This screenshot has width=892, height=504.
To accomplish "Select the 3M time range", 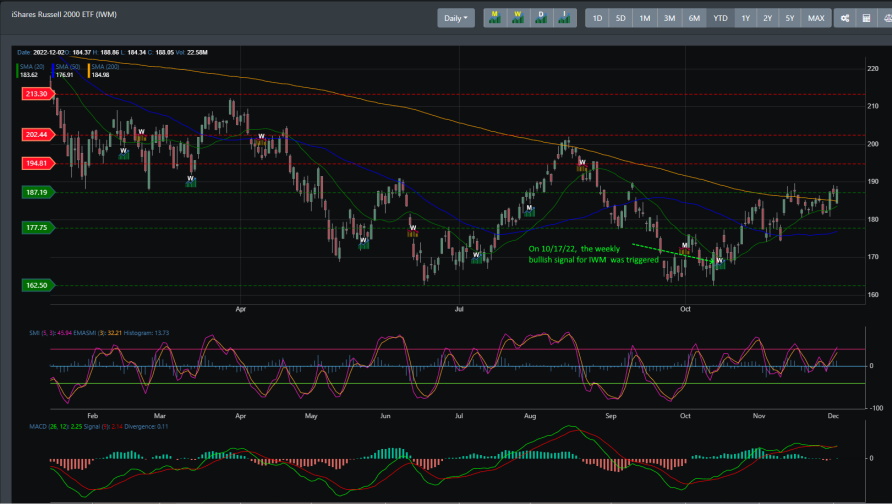I will [x=670, y=18].
